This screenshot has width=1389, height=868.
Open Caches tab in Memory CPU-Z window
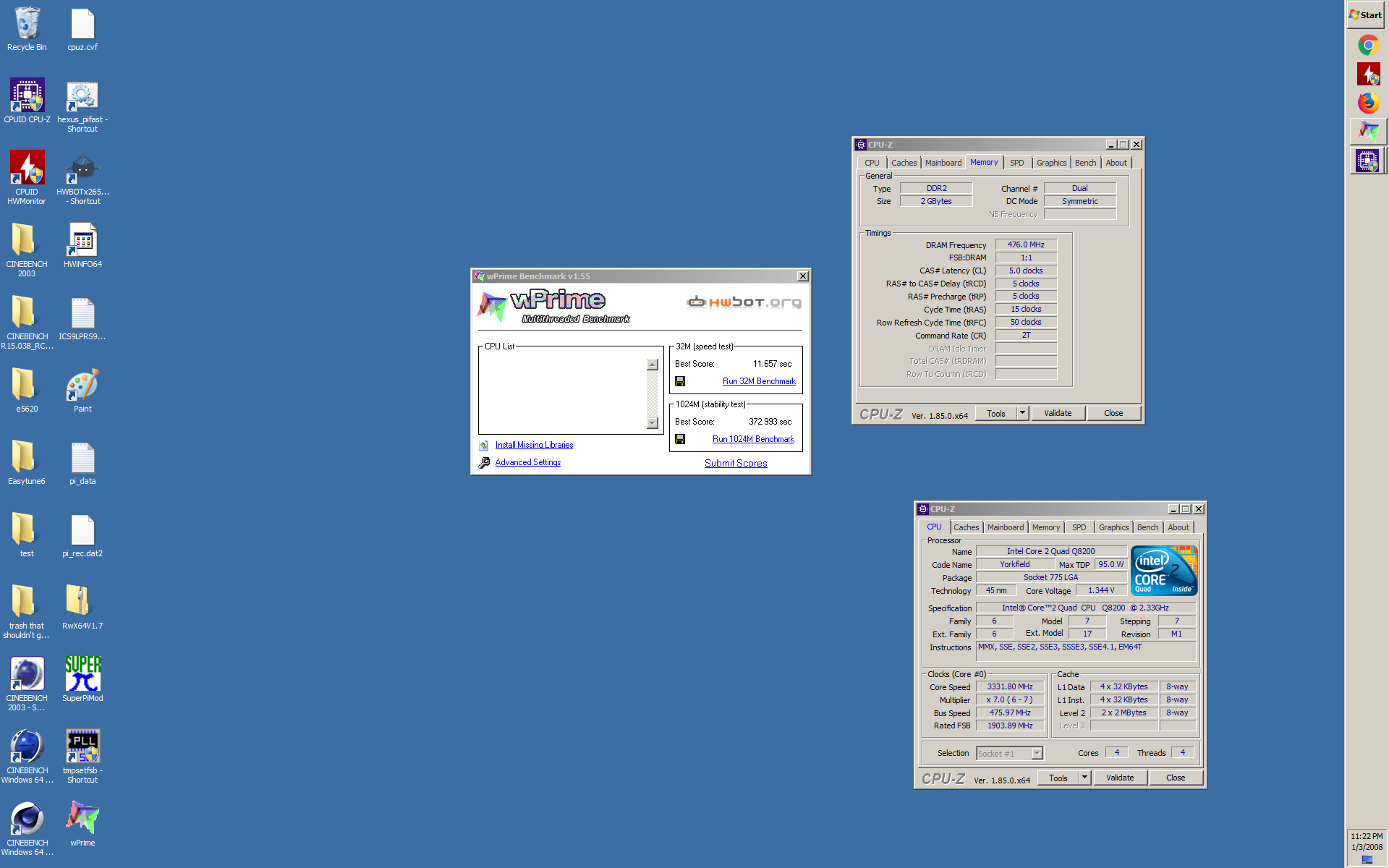tap(904, 163)
